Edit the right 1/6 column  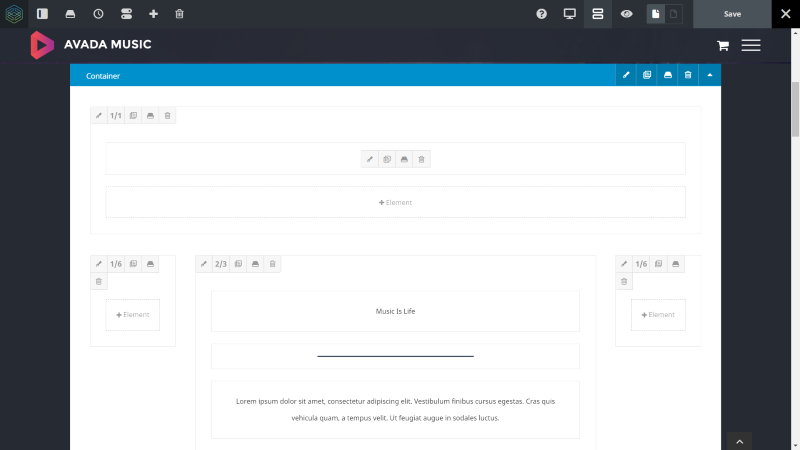624,264
